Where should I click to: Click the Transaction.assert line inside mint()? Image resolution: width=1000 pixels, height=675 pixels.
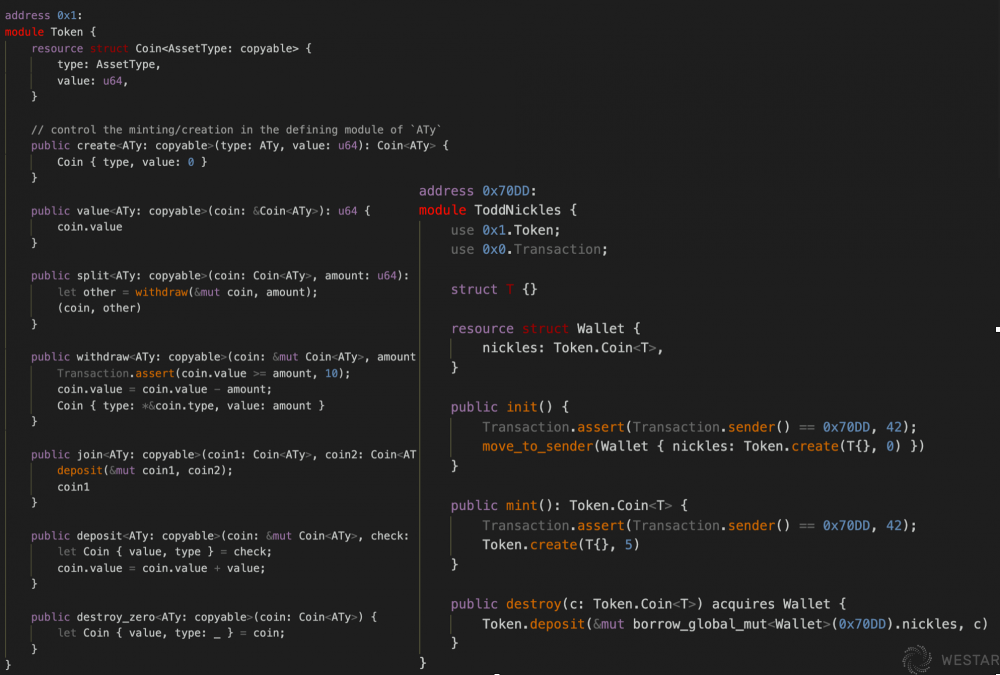699,525
